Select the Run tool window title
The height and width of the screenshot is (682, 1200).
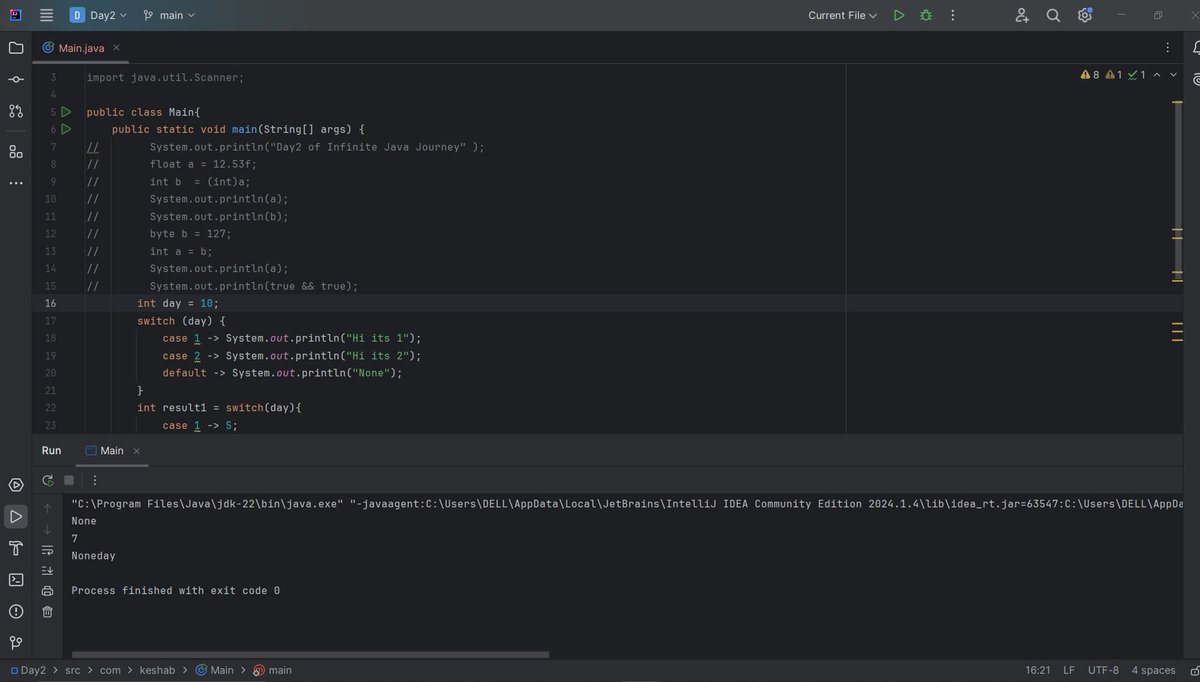pyautogui.click(x=51, y=450)
